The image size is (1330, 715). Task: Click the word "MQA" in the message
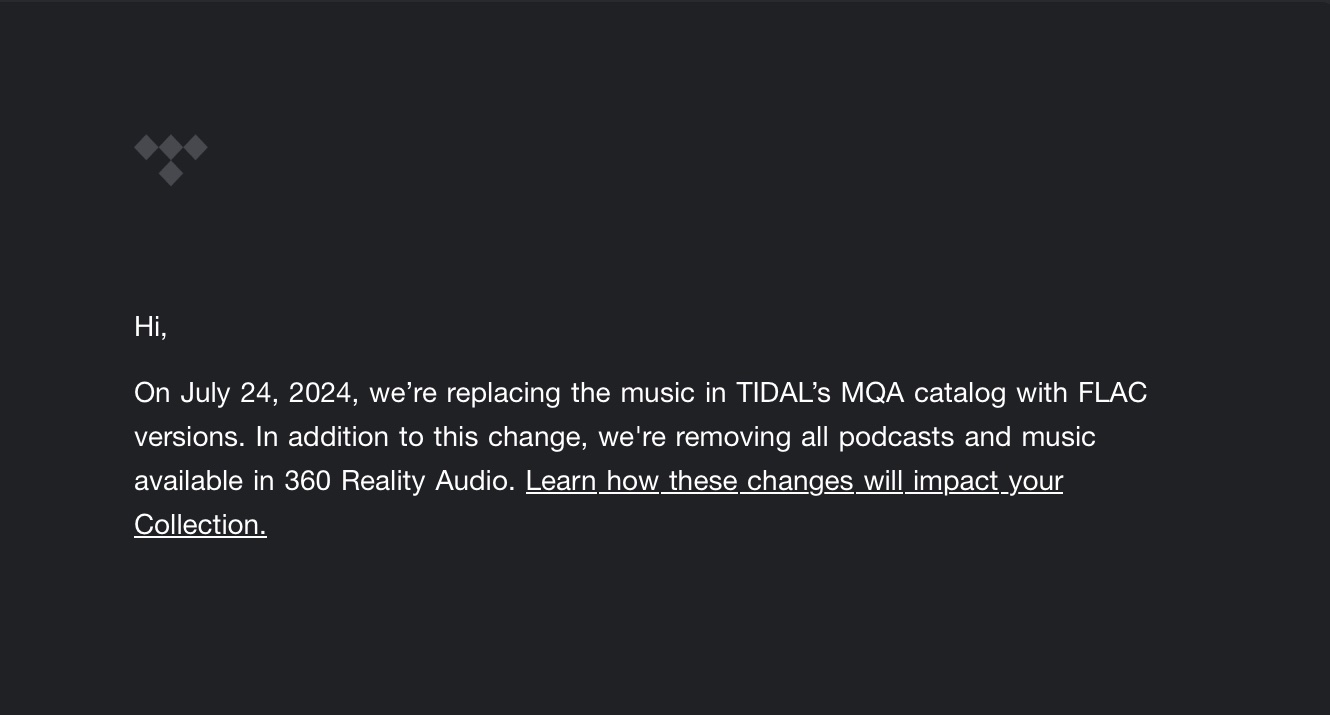click(872, 393)
